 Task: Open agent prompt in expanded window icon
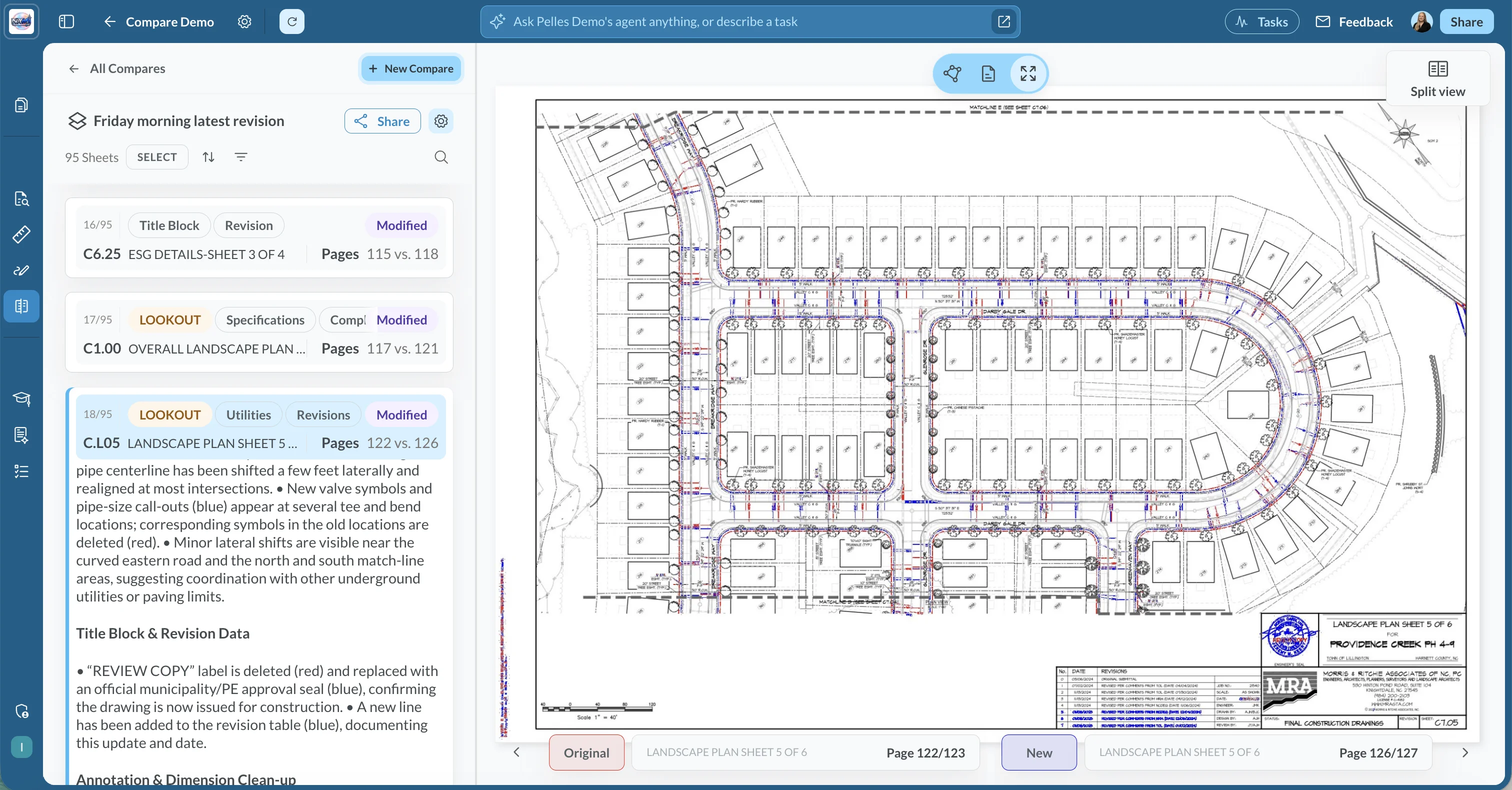(1003, 21)
